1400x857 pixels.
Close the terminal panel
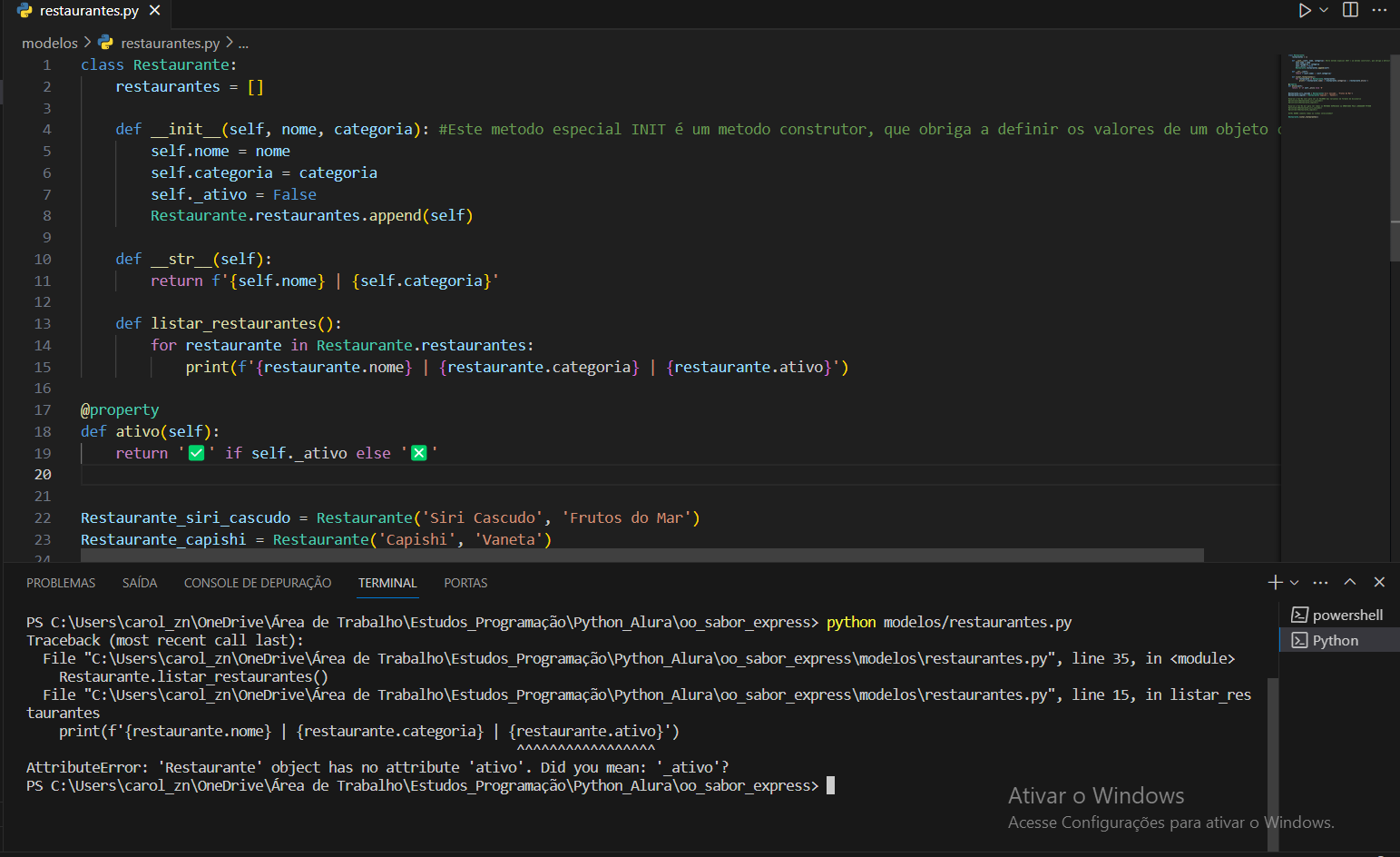pos(1379,582)
